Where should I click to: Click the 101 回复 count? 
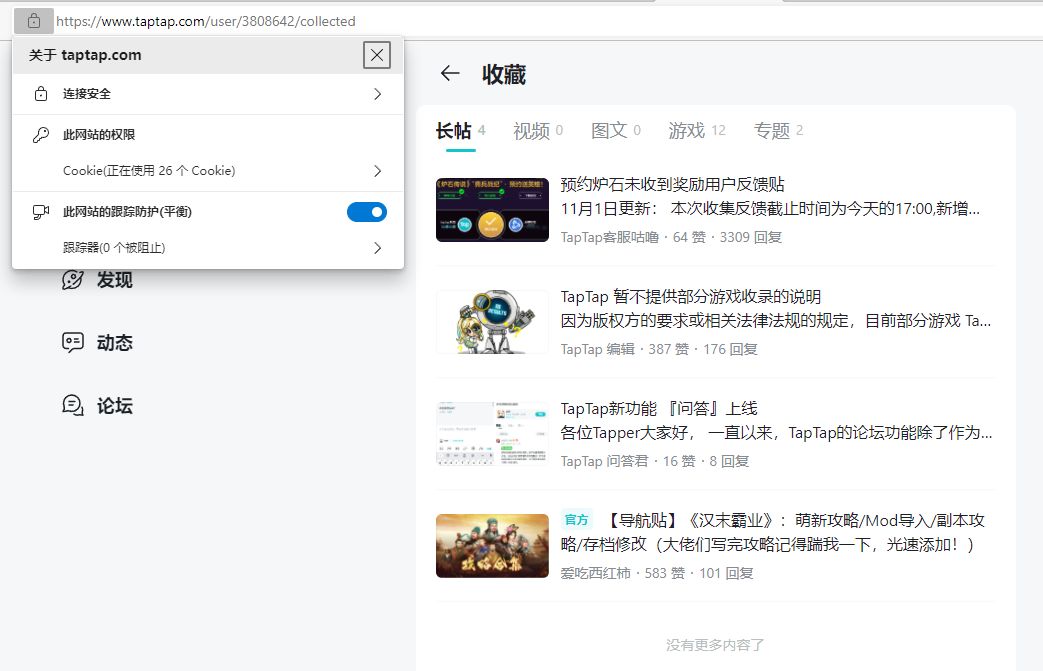[726, 573]
